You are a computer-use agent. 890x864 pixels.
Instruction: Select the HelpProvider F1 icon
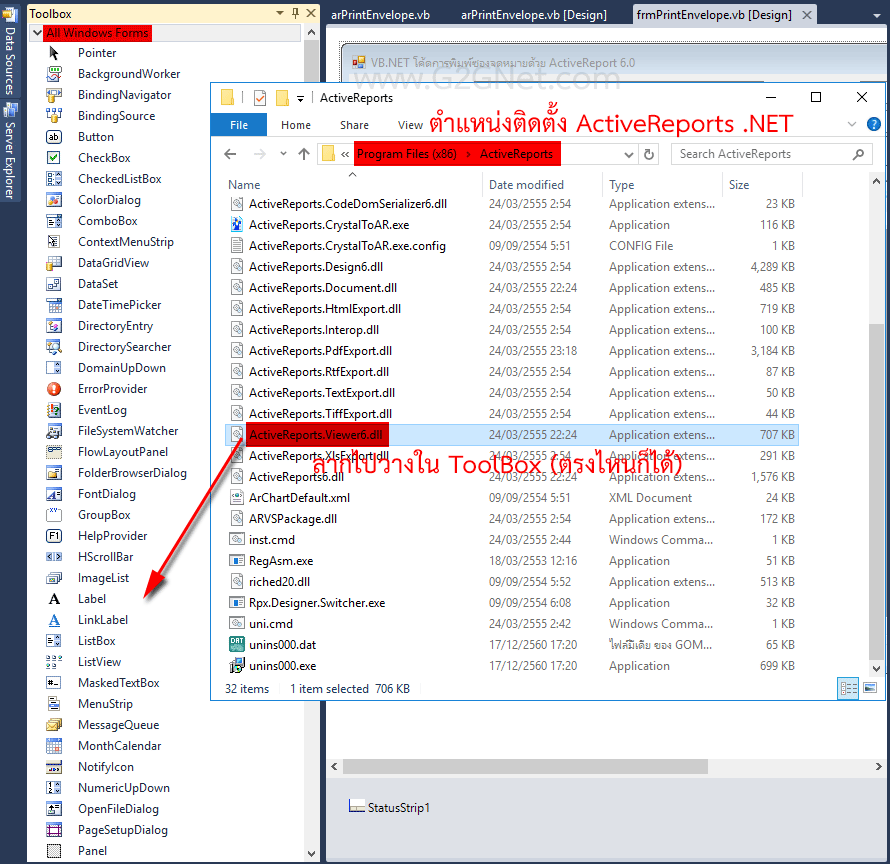click(x=54, y=536)
